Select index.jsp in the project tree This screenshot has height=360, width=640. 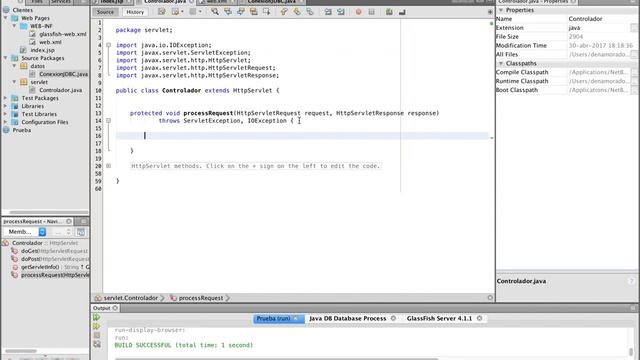[42, 50]
